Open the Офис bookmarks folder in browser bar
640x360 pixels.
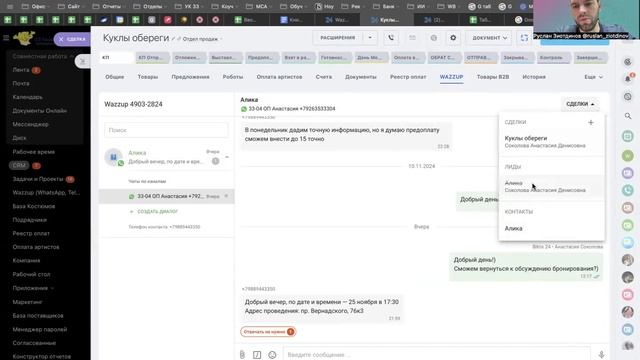pos(35,7)
